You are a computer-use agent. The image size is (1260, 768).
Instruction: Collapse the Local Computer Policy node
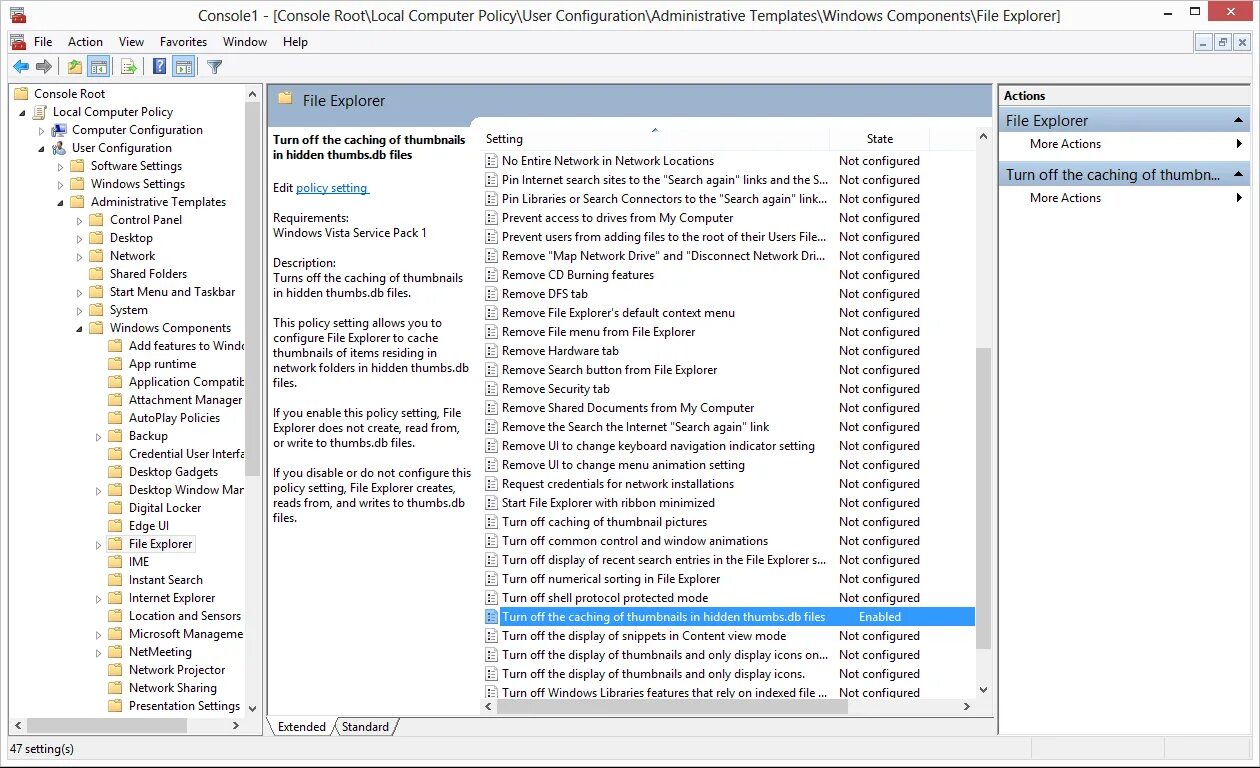point(22,113)
